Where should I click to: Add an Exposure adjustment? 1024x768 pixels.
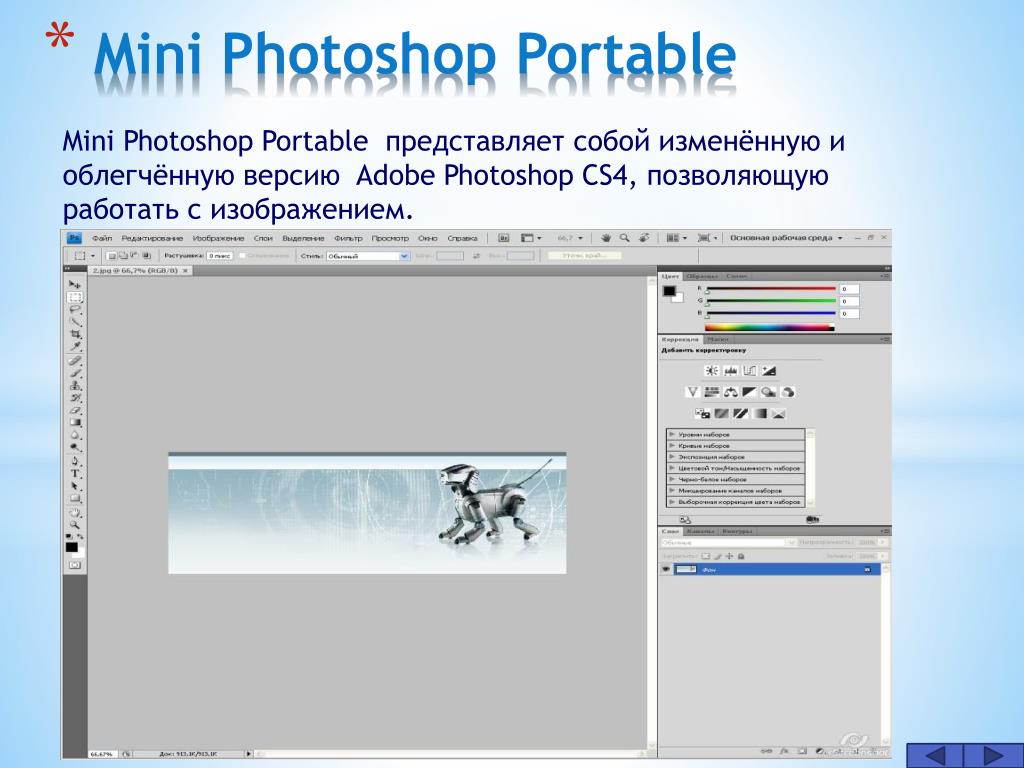click(769, 371)
